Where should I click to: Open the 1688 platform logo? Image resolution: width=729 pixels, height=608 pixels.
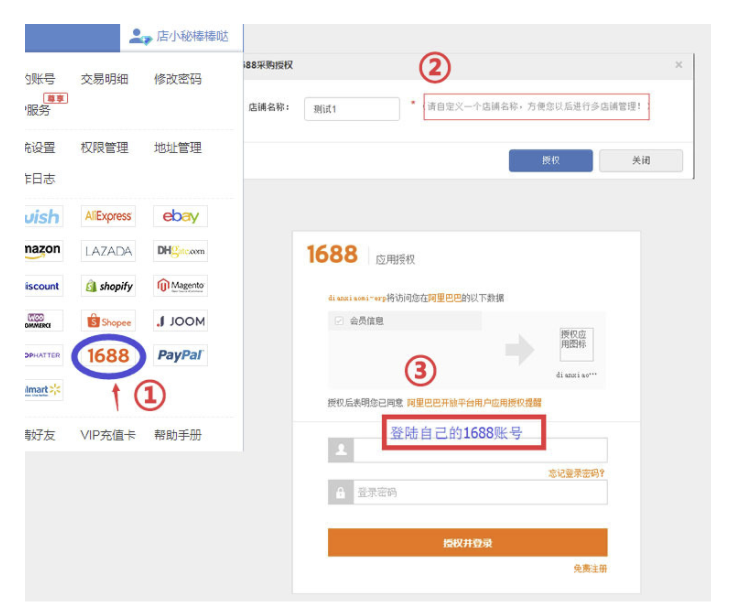[108, 356]
